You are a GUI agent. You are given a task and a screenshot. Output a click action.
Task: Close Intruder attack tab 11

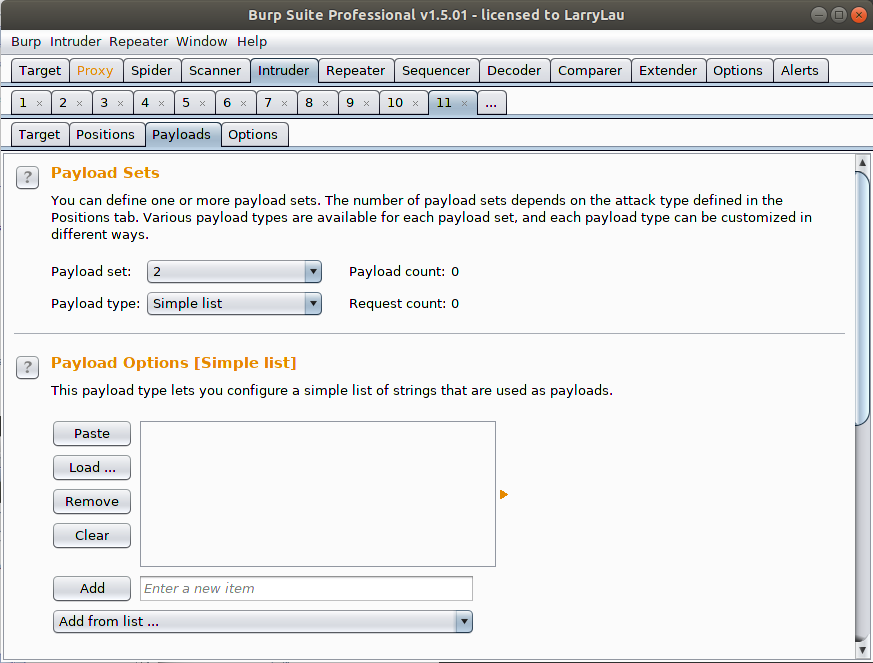tap(464, 104)
